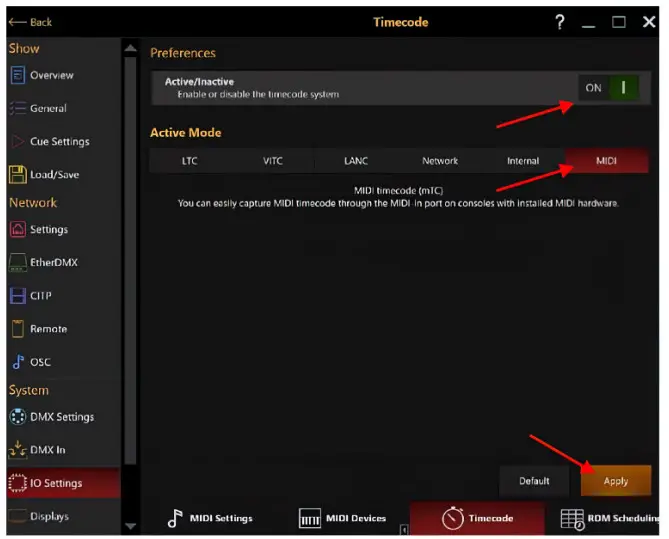Open the DMX Settings connector icon
The height and width of the screenshot is (539, 669).
click(17, 417)
